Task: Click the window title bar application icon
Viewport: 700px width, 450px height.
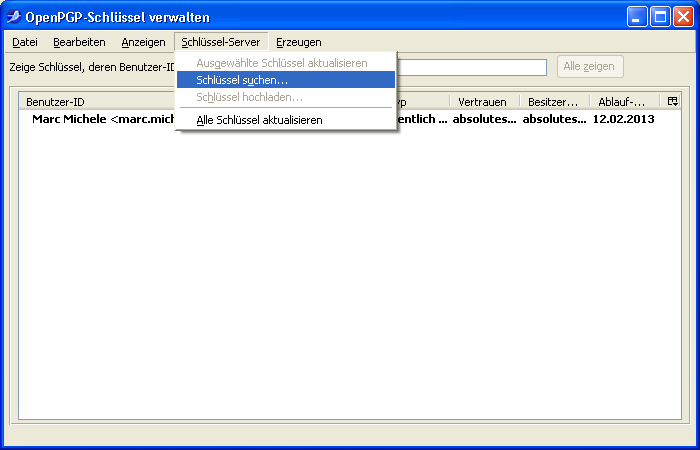Action: (x=14, y=17)
